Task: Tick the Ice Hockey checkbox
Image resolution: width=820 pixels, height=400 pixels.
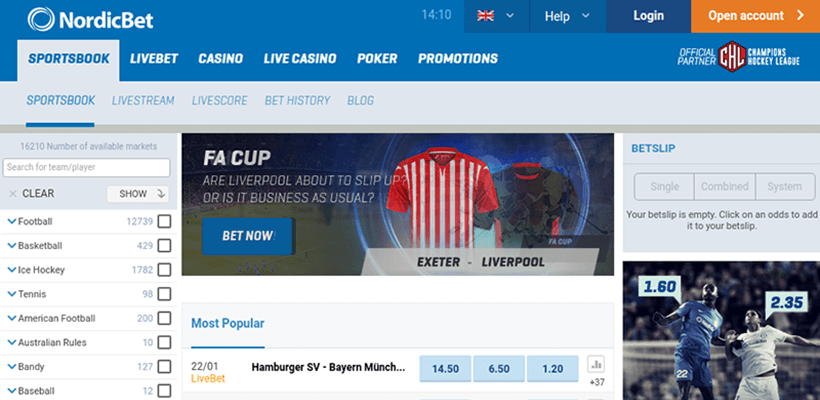Action: [x=164, y=270]
